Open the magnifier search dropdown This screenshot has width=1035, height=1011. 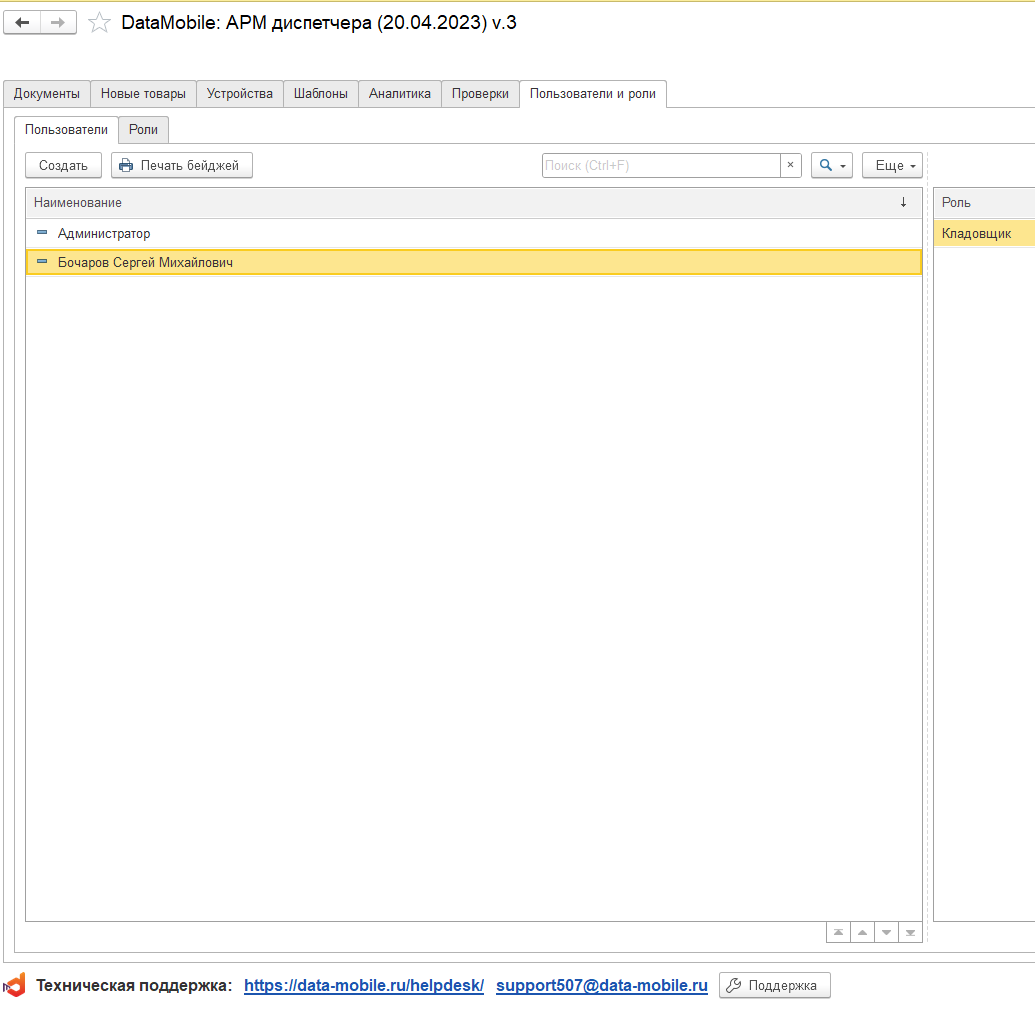[831, 165]
